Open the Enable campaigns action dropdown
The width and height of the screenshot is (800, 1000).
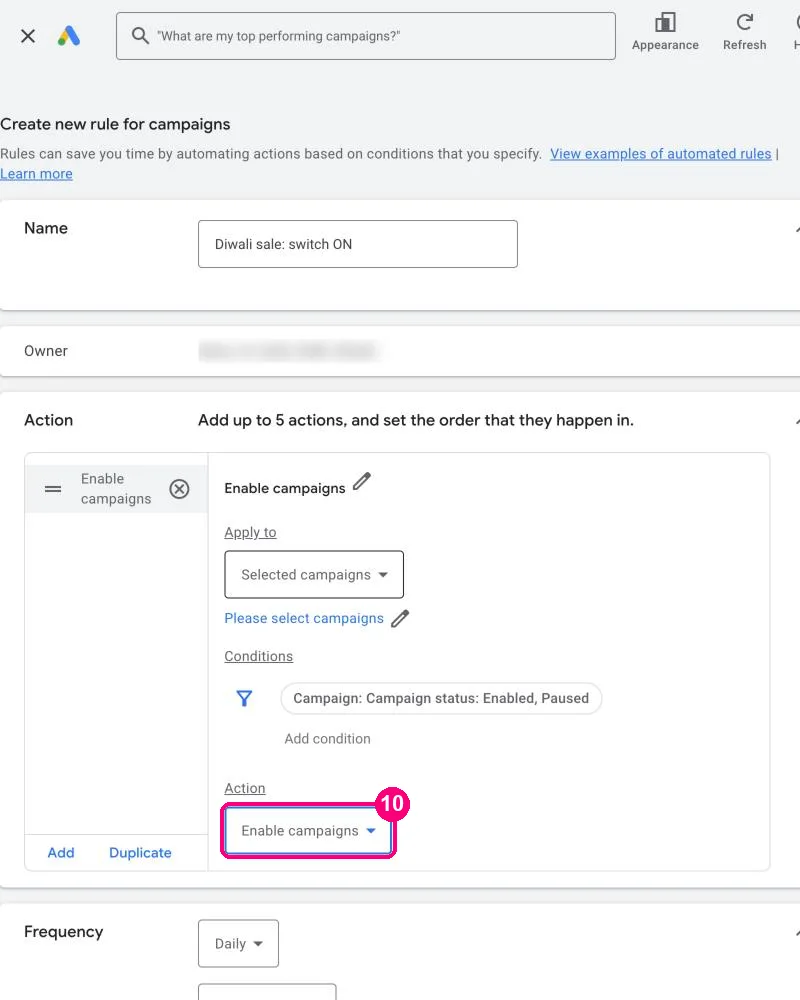click(x=308, y=830)
